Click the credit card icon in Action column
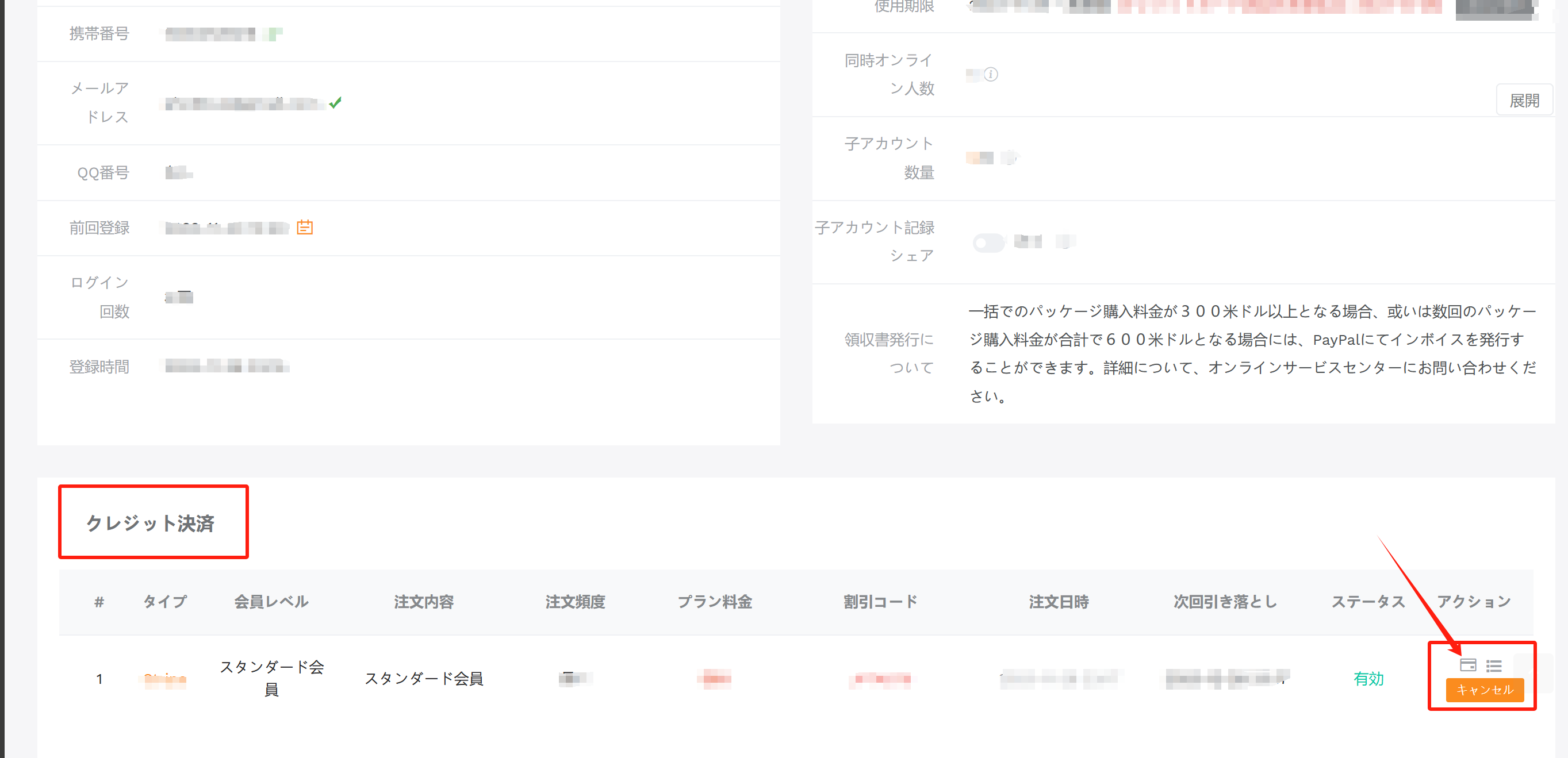The height and width of the screenshot is (758, 1568). [1467, 665]
